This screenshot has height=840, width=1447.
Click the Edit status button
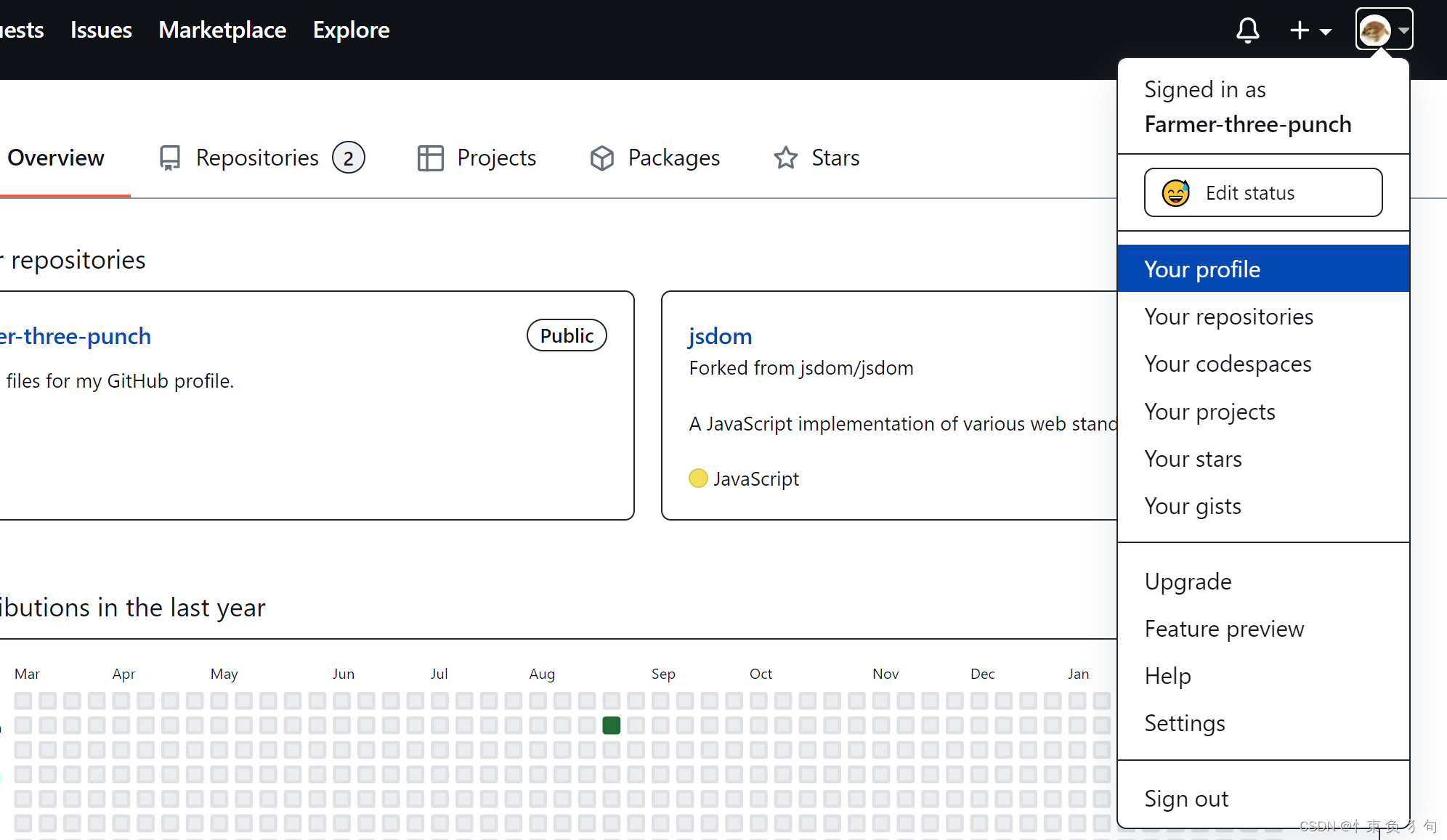click(x=1262, y=193)
